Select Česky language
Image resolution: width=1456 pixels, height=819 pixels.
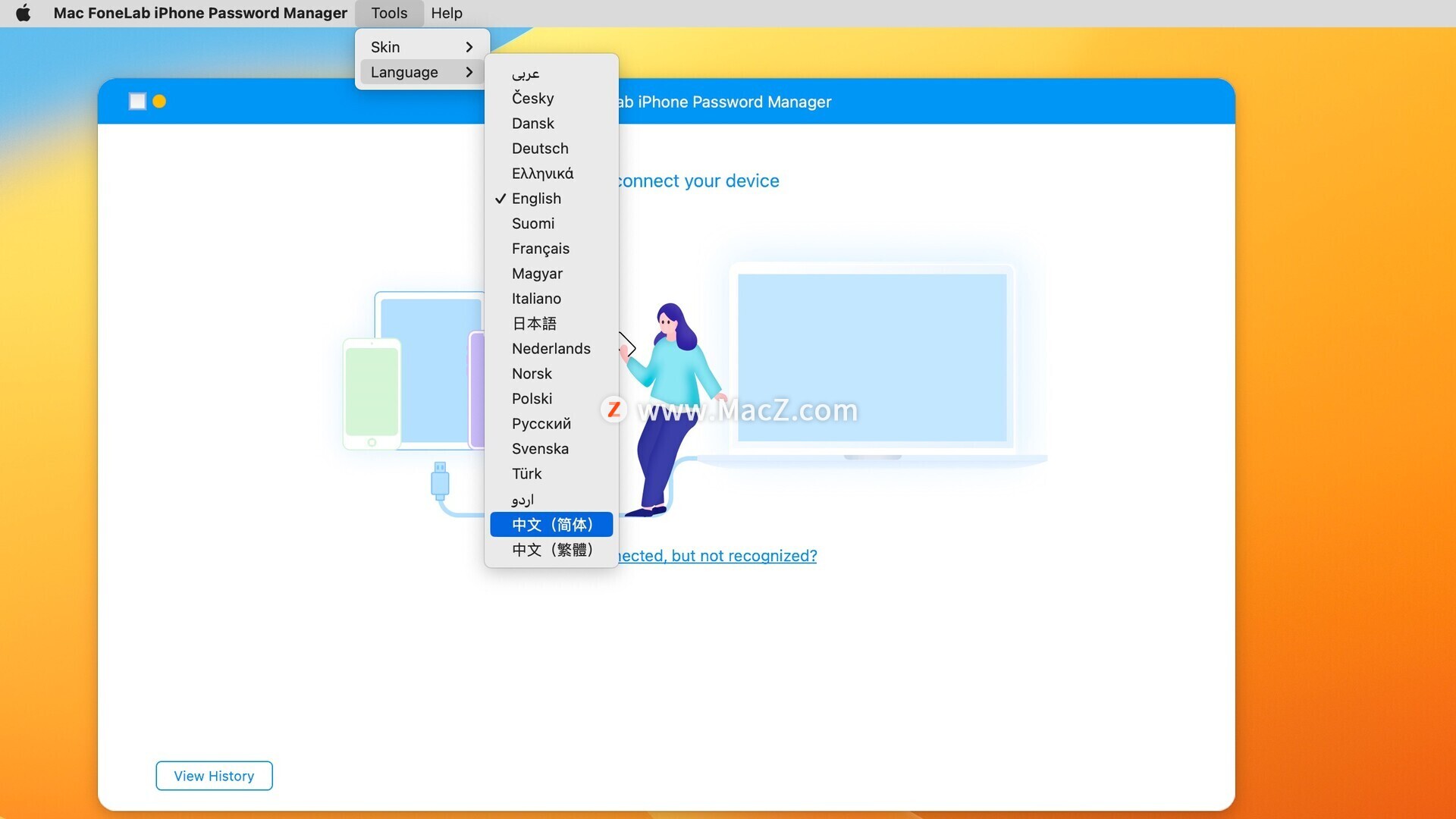[551, 98]
